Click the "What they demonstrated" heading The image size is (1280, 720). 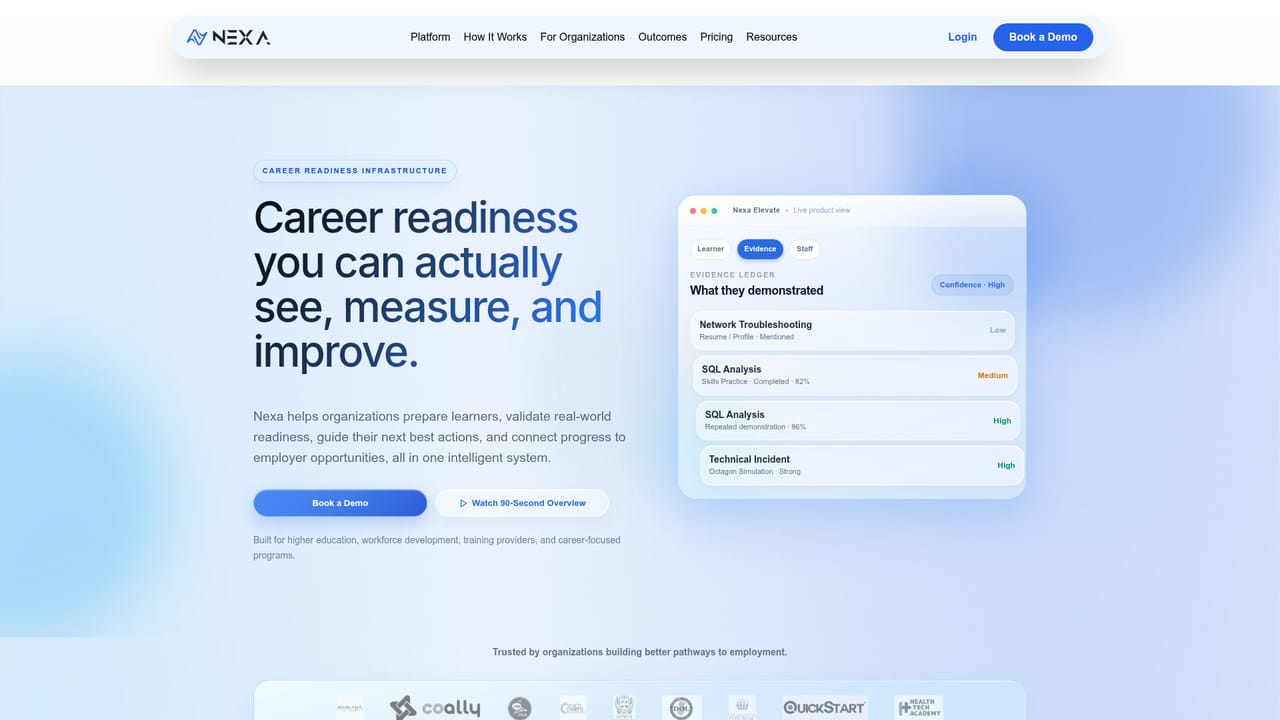point(757,291)
